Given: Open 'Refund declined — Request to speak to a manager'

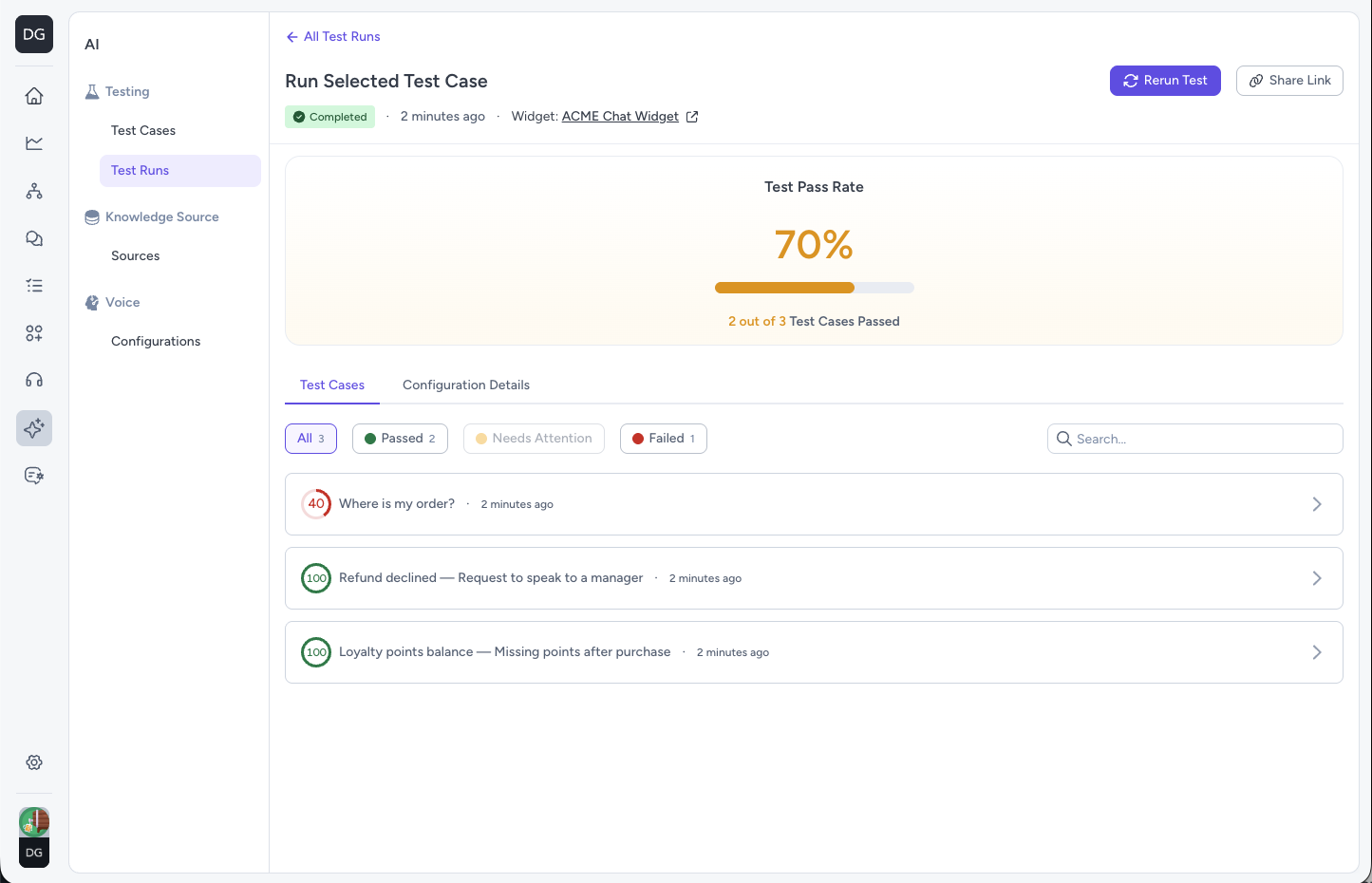Looking at the screenshot, I should (x=814, y=578).
